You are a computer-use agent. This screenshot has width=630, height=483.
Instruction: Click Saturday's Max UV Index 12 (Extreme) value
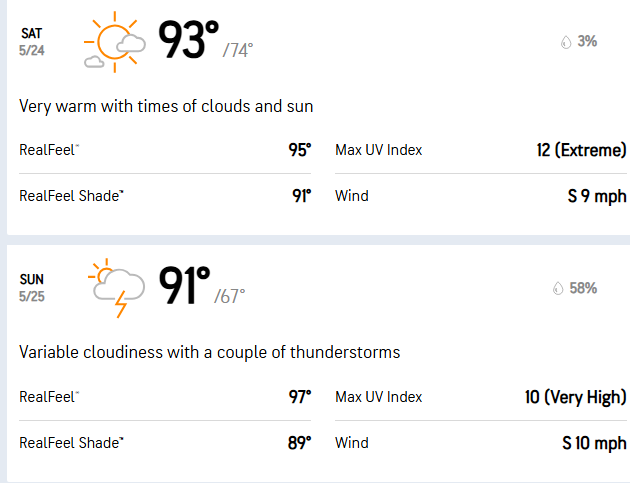click(x=581, y=150)
